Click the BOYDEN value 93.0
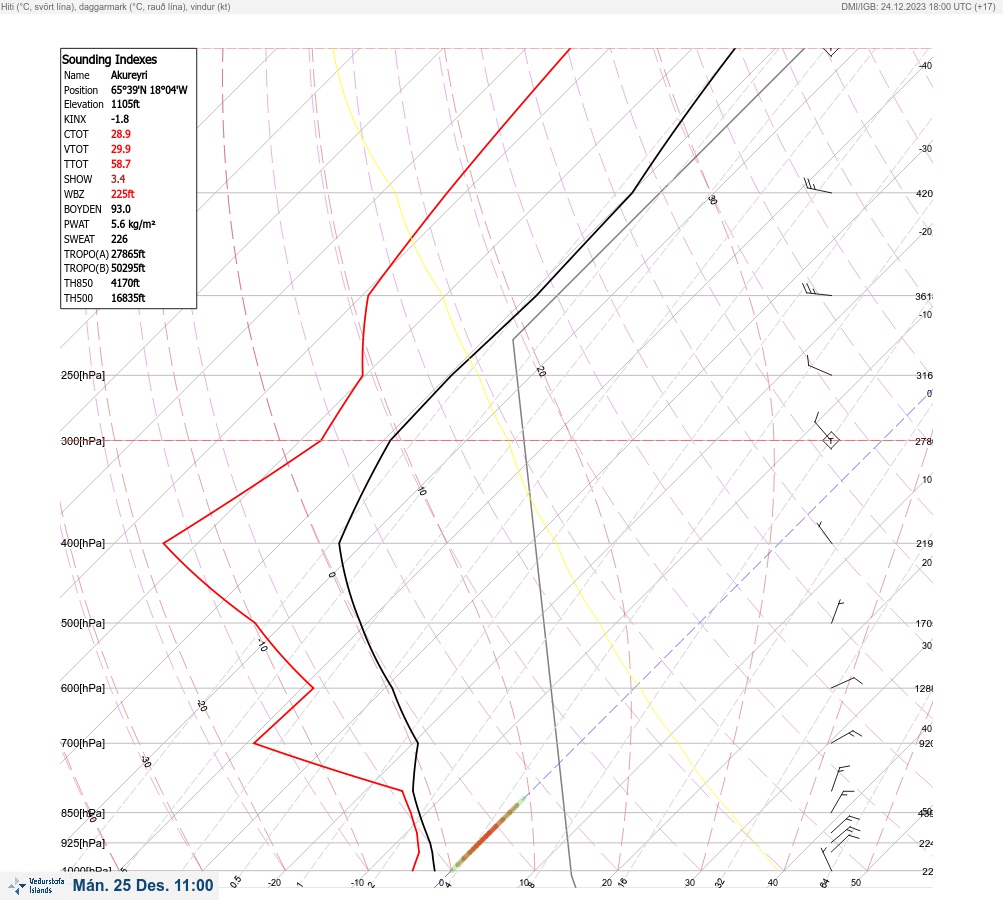 (x=121, y=209)
